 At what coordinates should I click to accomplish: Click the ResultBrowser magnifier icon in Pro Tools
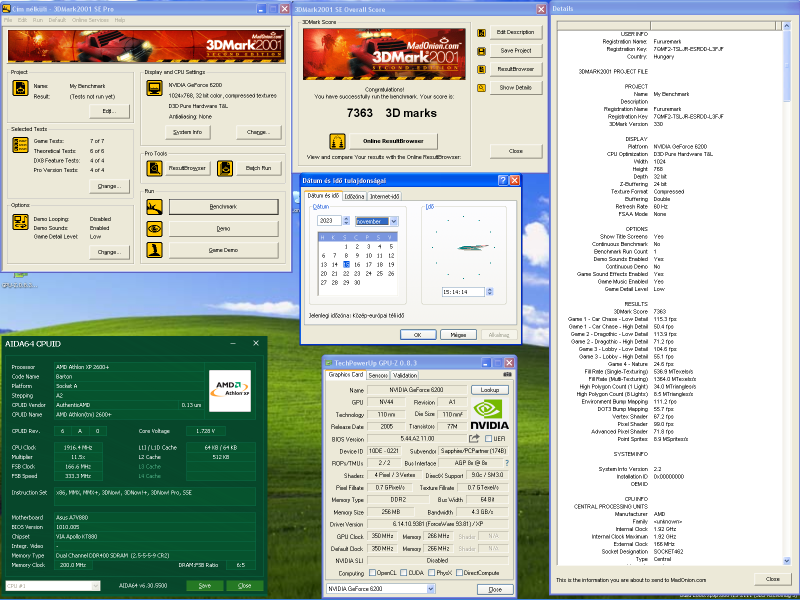(155, 168)
